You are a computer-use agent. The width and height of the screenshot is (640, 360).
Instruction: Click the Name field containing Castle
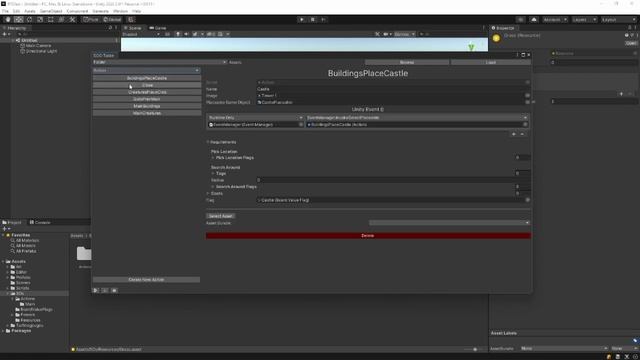(x=393, y=89)
